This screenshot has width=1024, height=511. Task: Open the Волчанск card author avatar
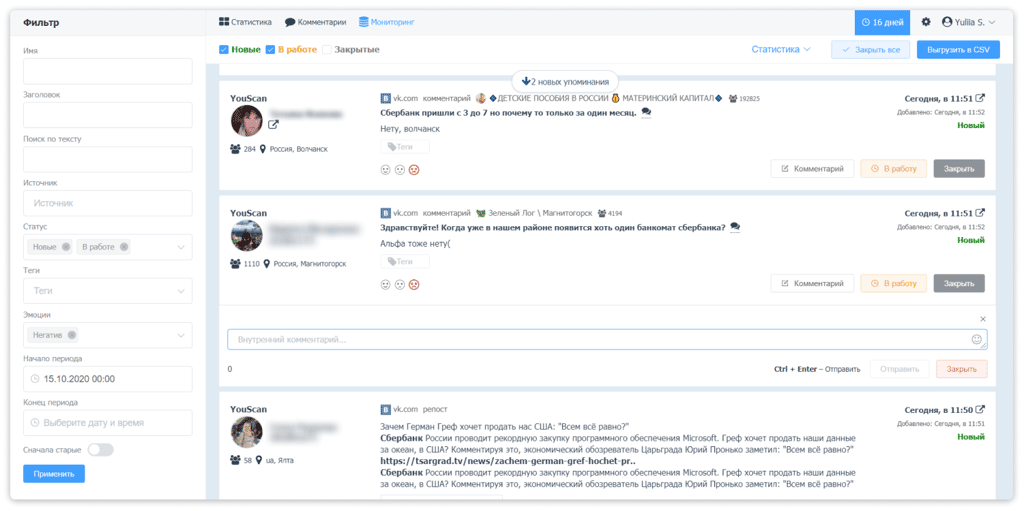coord(247,121)
